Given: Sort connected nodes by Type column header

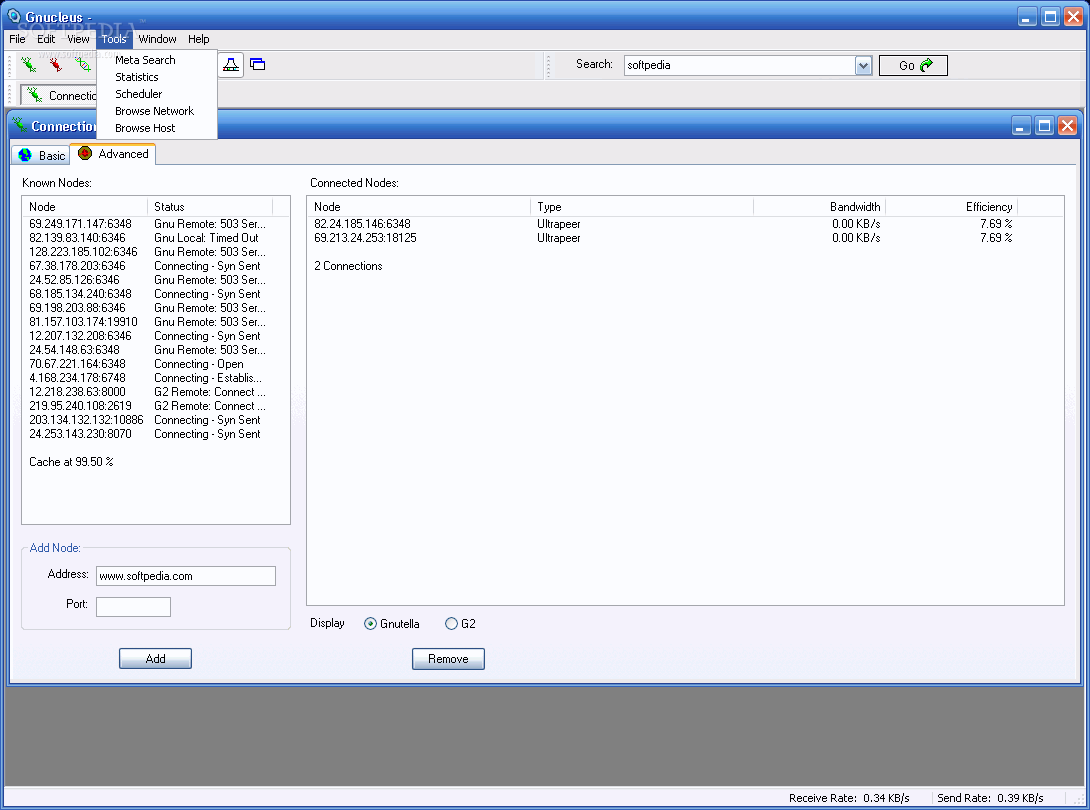Looking at the screenshot, I should (x=642, y=206).
